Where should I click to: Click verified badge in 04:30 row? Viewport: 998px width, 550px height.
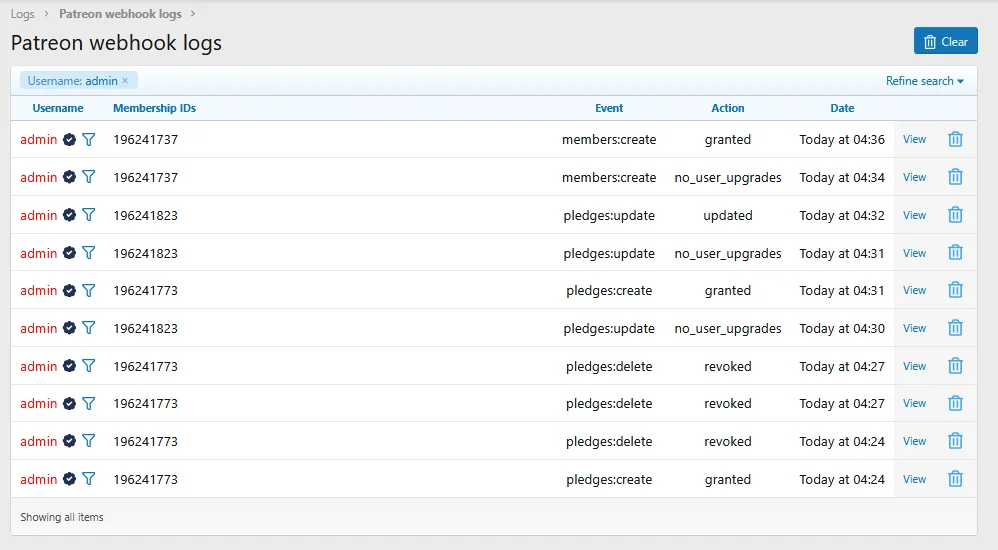[69, 328]
